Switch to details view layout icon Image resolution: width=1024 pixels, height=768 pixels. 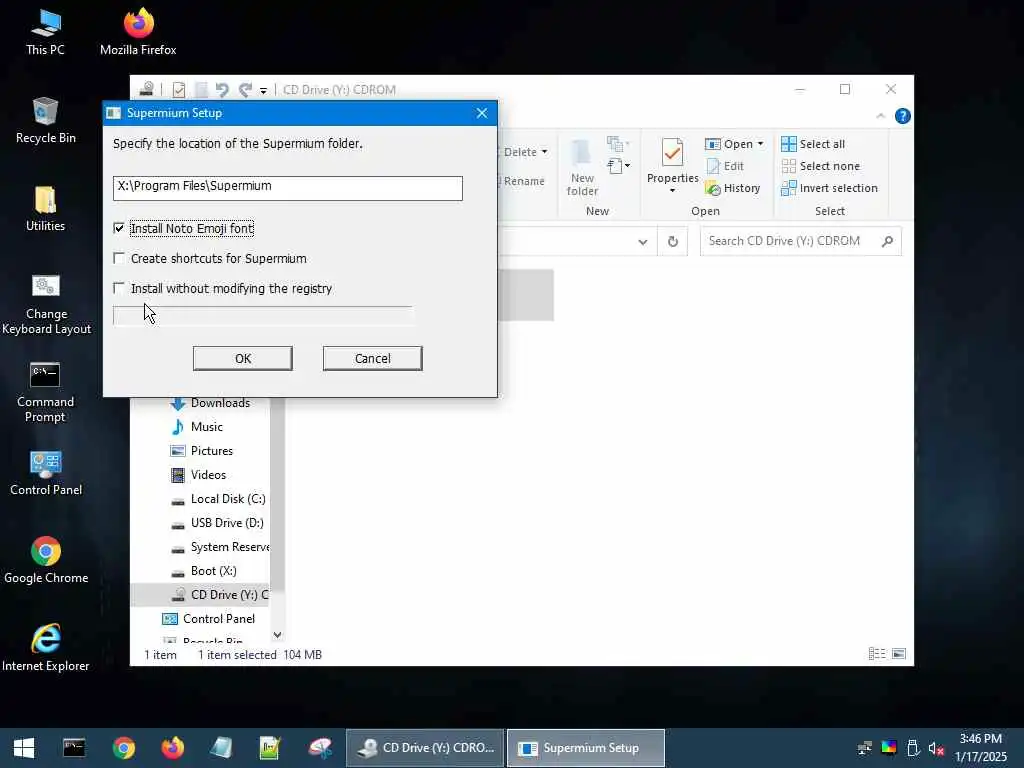tap(877, 654)
